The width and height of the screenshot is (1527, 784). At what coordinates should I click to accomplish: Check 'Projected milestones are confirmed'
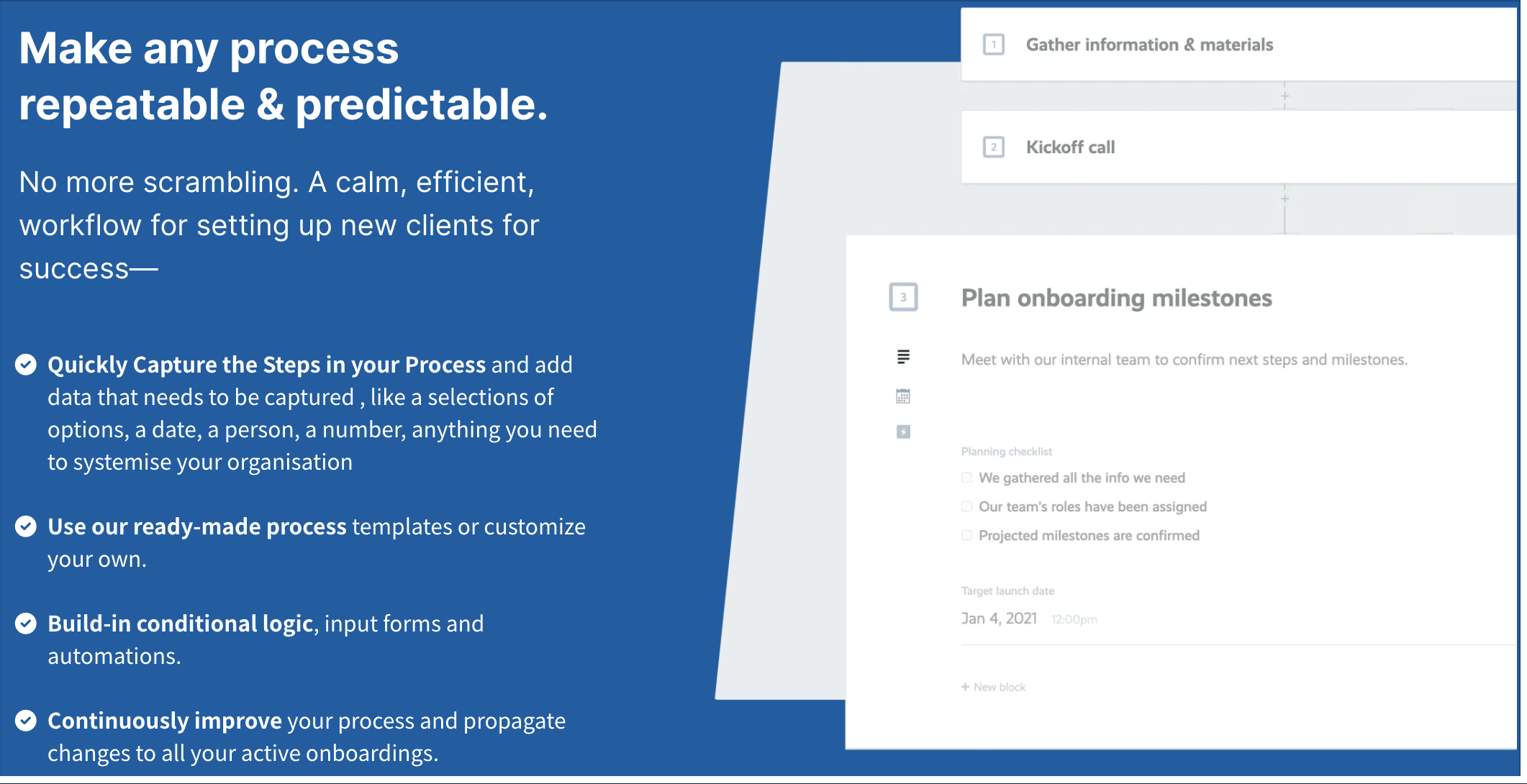[966, 535]
